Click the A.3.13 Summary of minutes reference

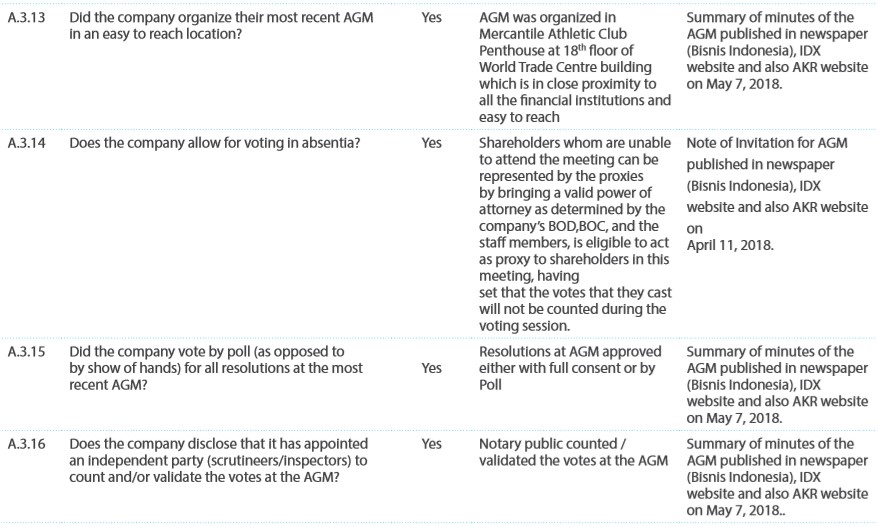coord(777,50)
